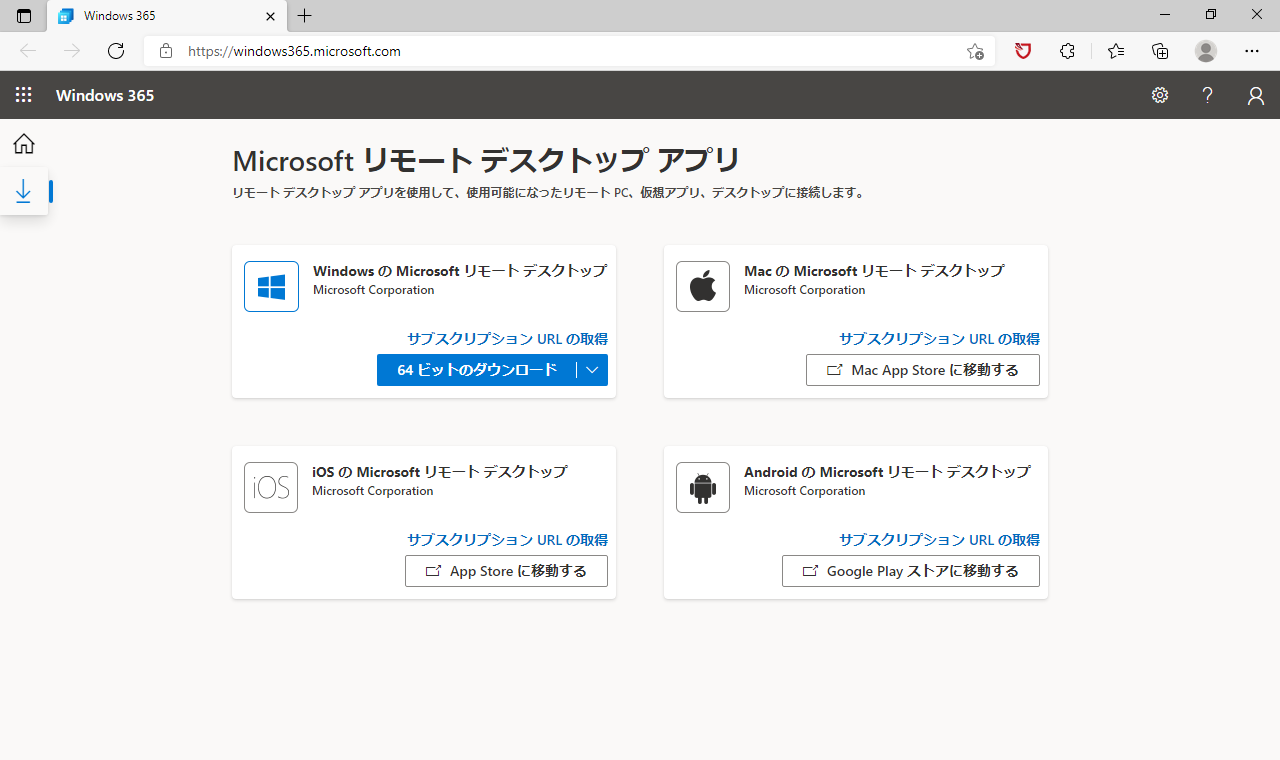Viewport: 1280px width, 760px height.
Task: Click iOS の Microsoft リモート デスクトップ title
Action: point(440,472)
